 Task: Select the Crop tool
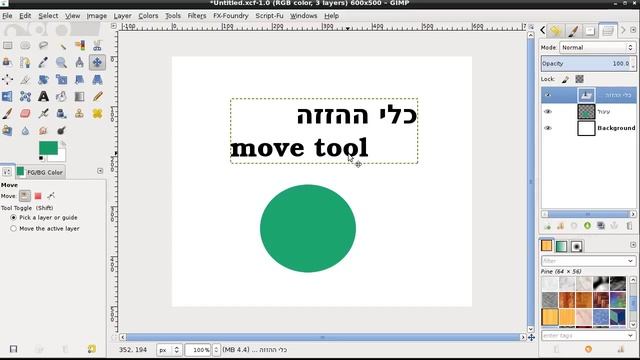[25, 80]
